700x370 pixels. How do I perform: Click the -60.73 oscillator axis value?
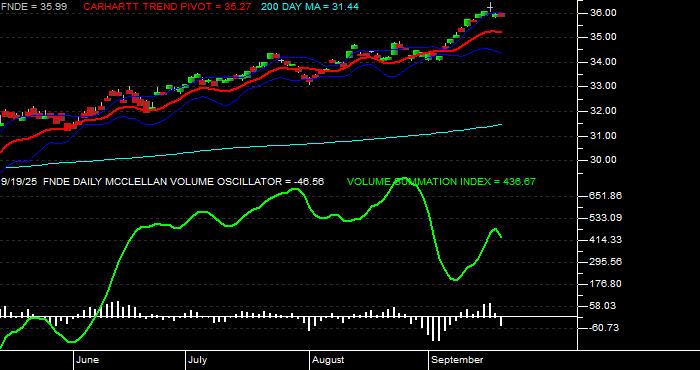(604, 328)
